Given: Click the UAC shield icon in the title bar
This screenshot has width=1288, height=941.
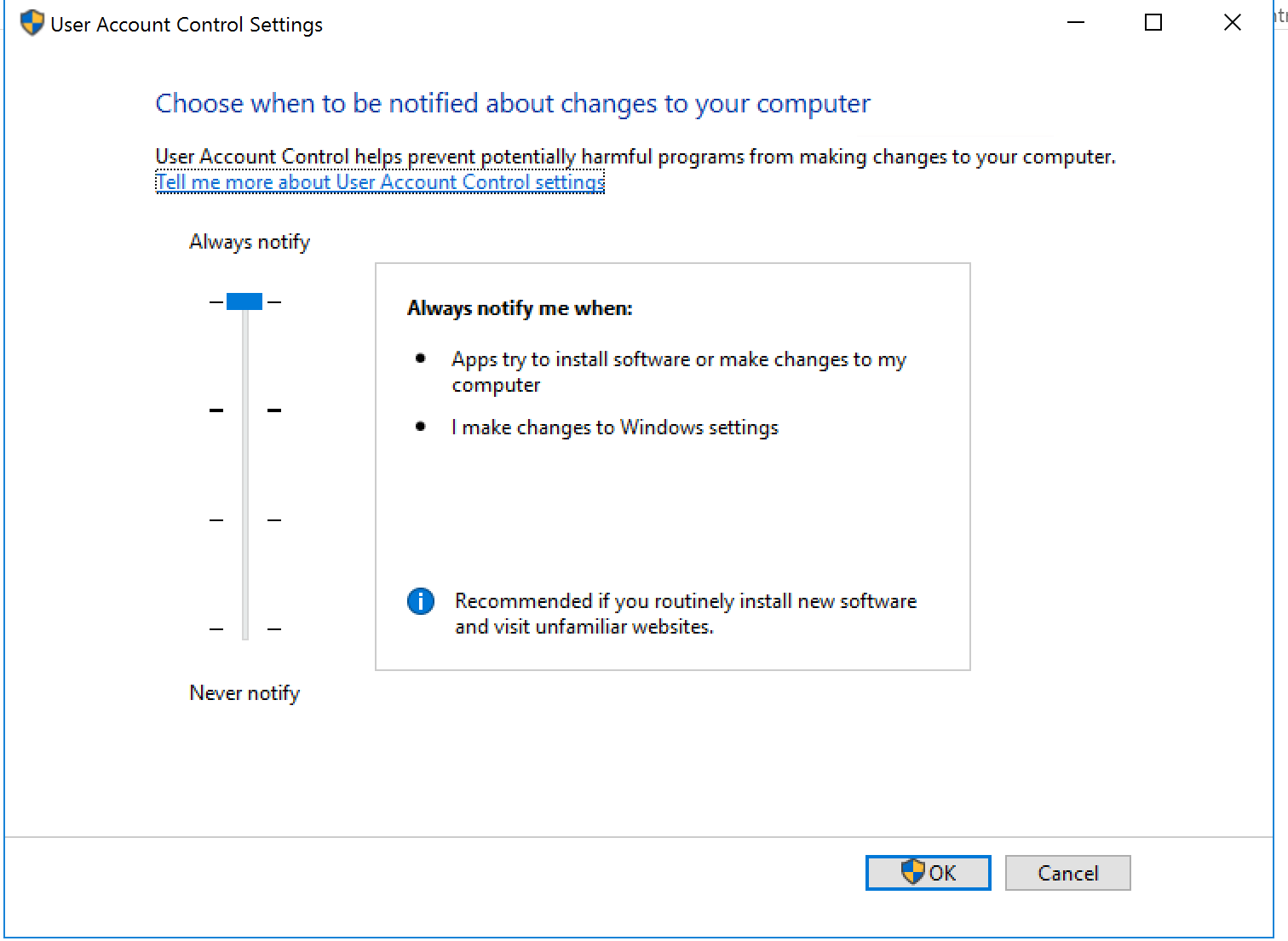Looking at the screenshot, I should [x=32, y=22].
